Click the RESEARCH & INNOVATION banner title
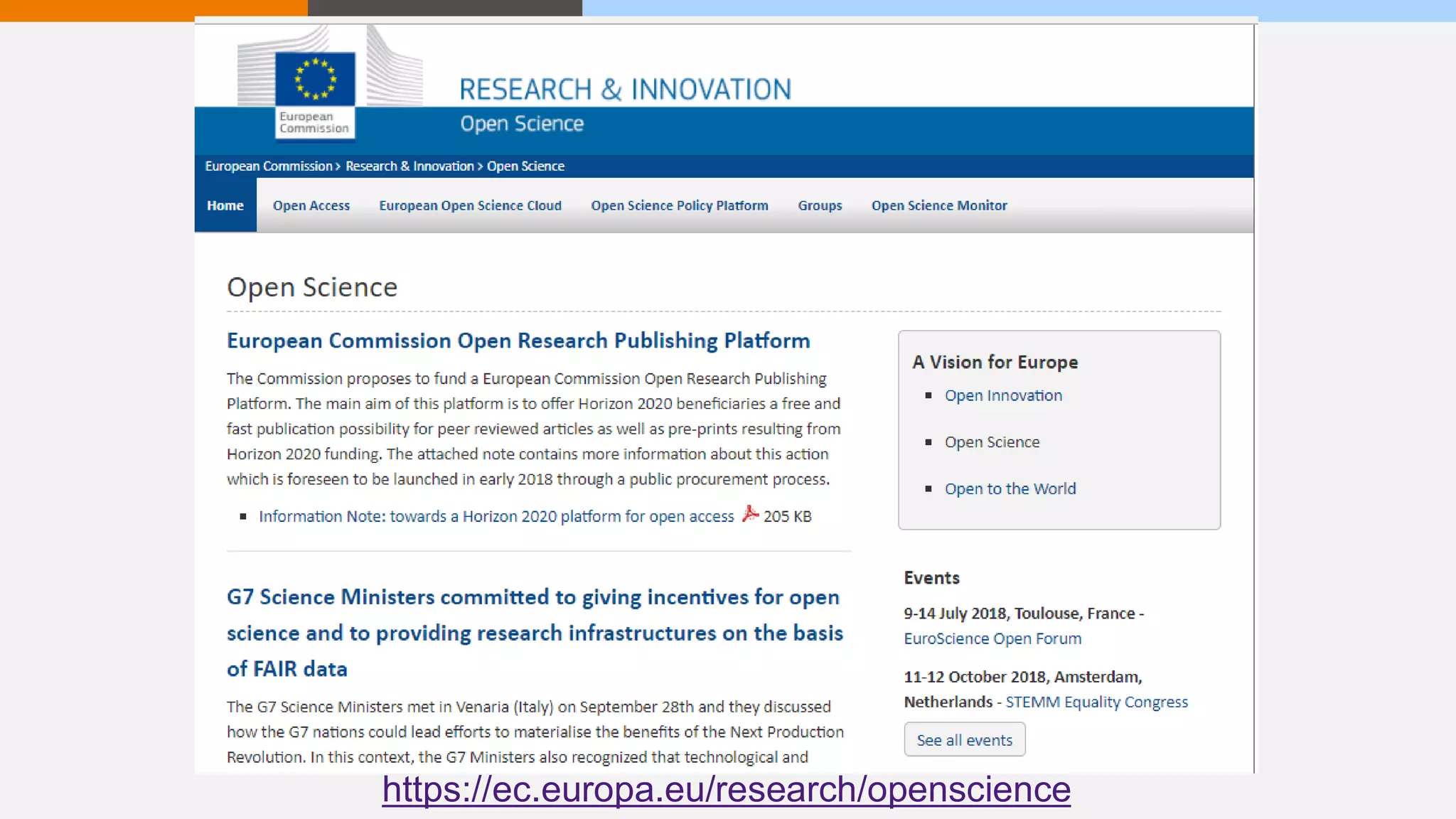1456x819 pixels. [x=625, y=90]
